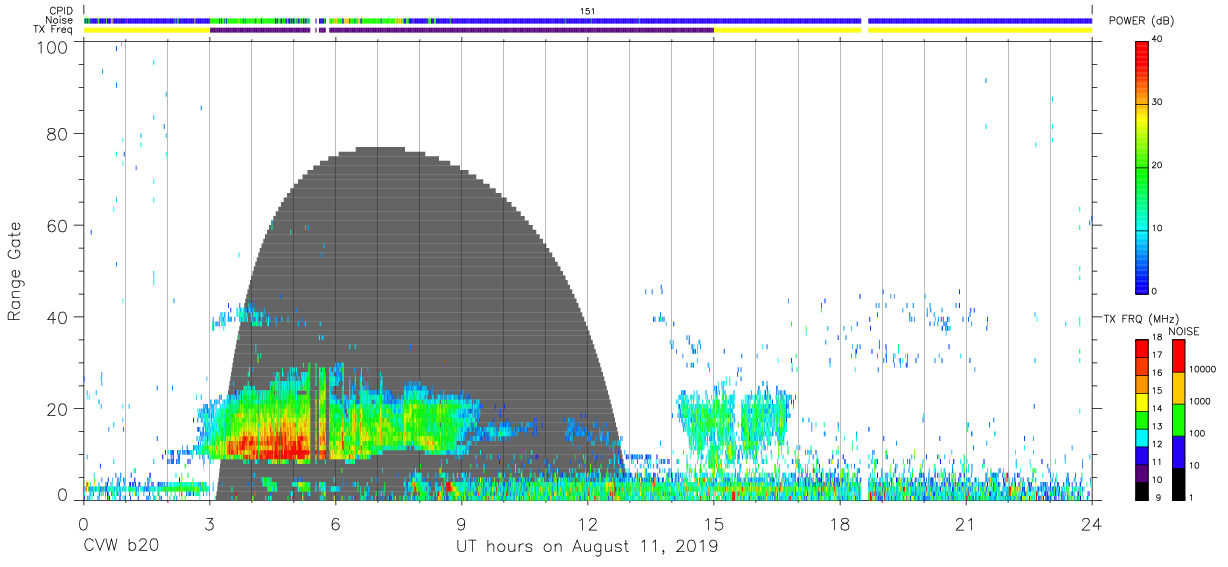Click the NOISE color legend bar
Image resolution: width=1228 pixels, height=567 pixels.
pos(1177,420)
